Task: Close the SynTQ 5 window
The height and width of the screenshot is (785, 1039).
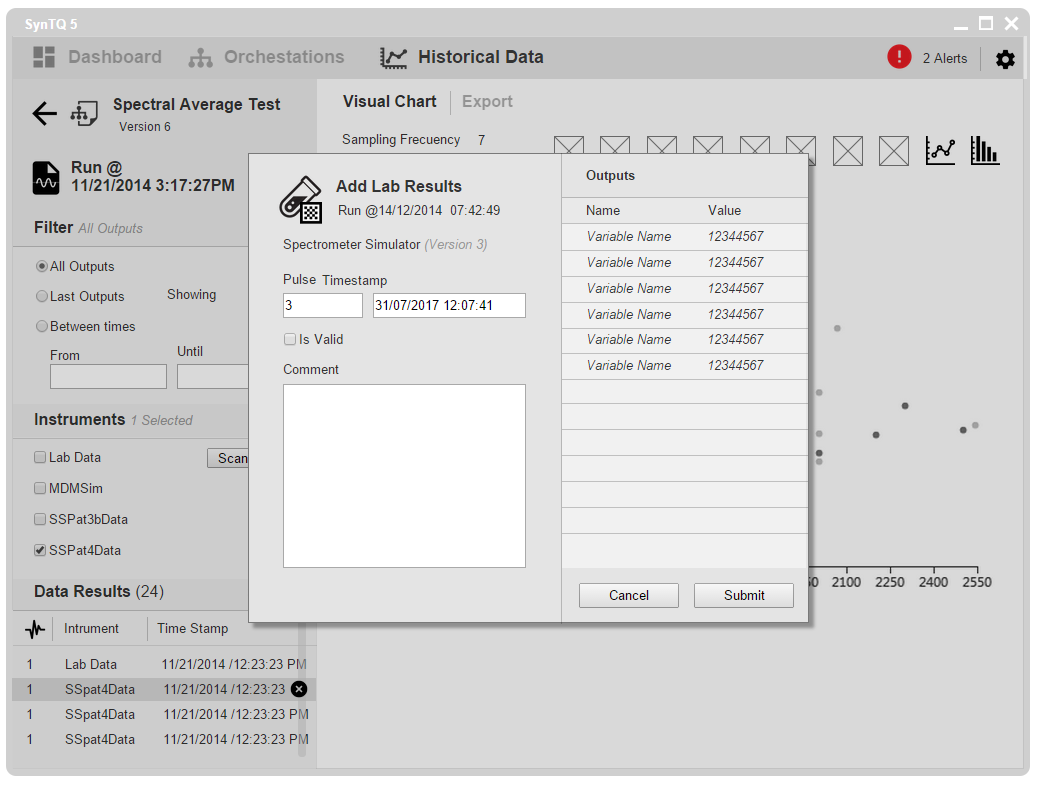Action: click(1011, 24)
